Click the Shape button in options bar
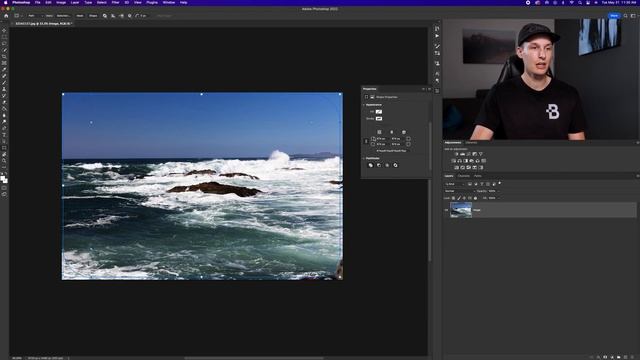640x360 pixels. coord(93,16)
